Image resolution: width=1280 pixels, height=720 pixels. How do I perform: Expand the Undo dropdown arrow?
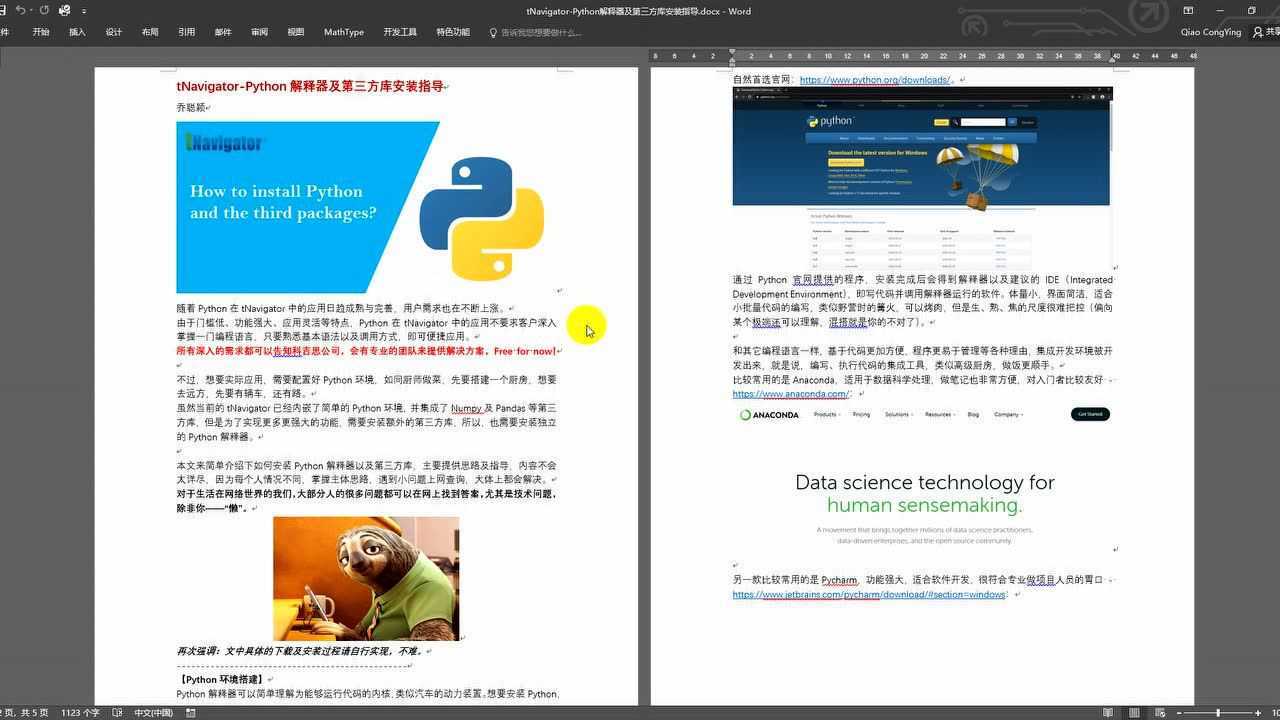[31, 11]
